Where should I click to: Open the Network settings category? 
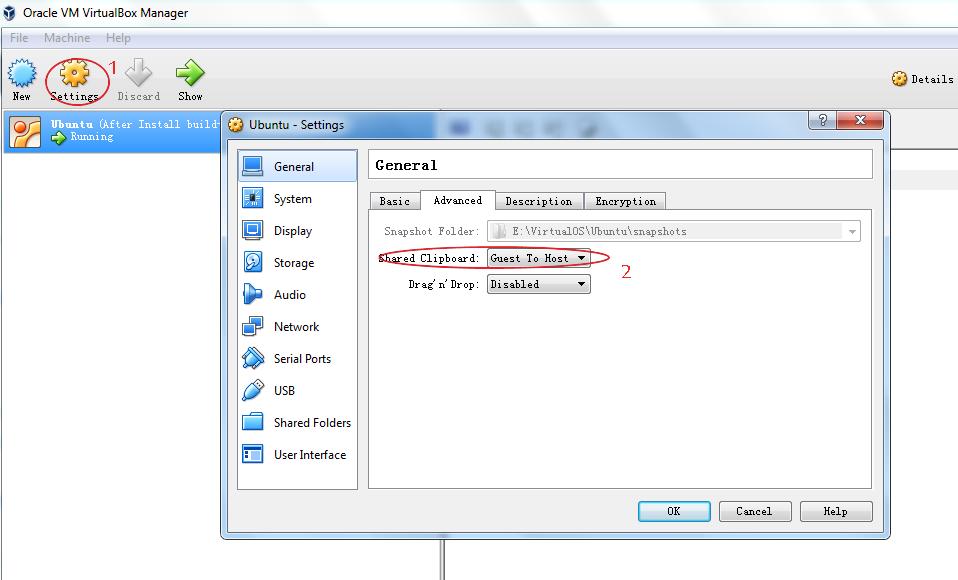point(297,326)
